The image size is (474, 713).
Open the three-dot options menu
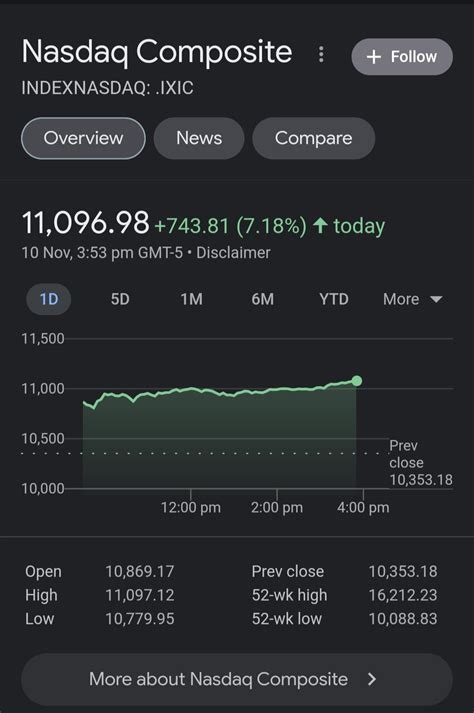coord(321,55)
